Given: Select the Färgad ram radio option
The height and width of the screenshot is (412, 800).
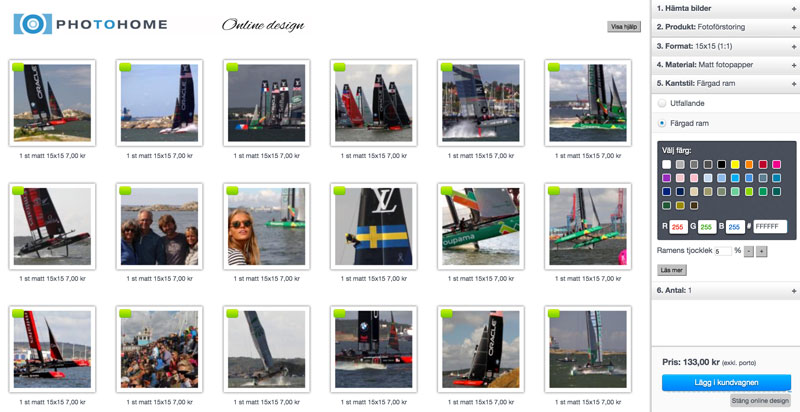Looking at the screenshot, I should coord(662,123).
